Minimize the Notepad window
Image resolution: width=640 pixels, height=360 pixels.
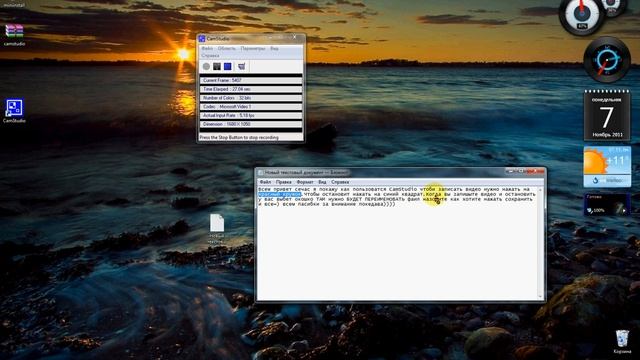click(510, 171)
